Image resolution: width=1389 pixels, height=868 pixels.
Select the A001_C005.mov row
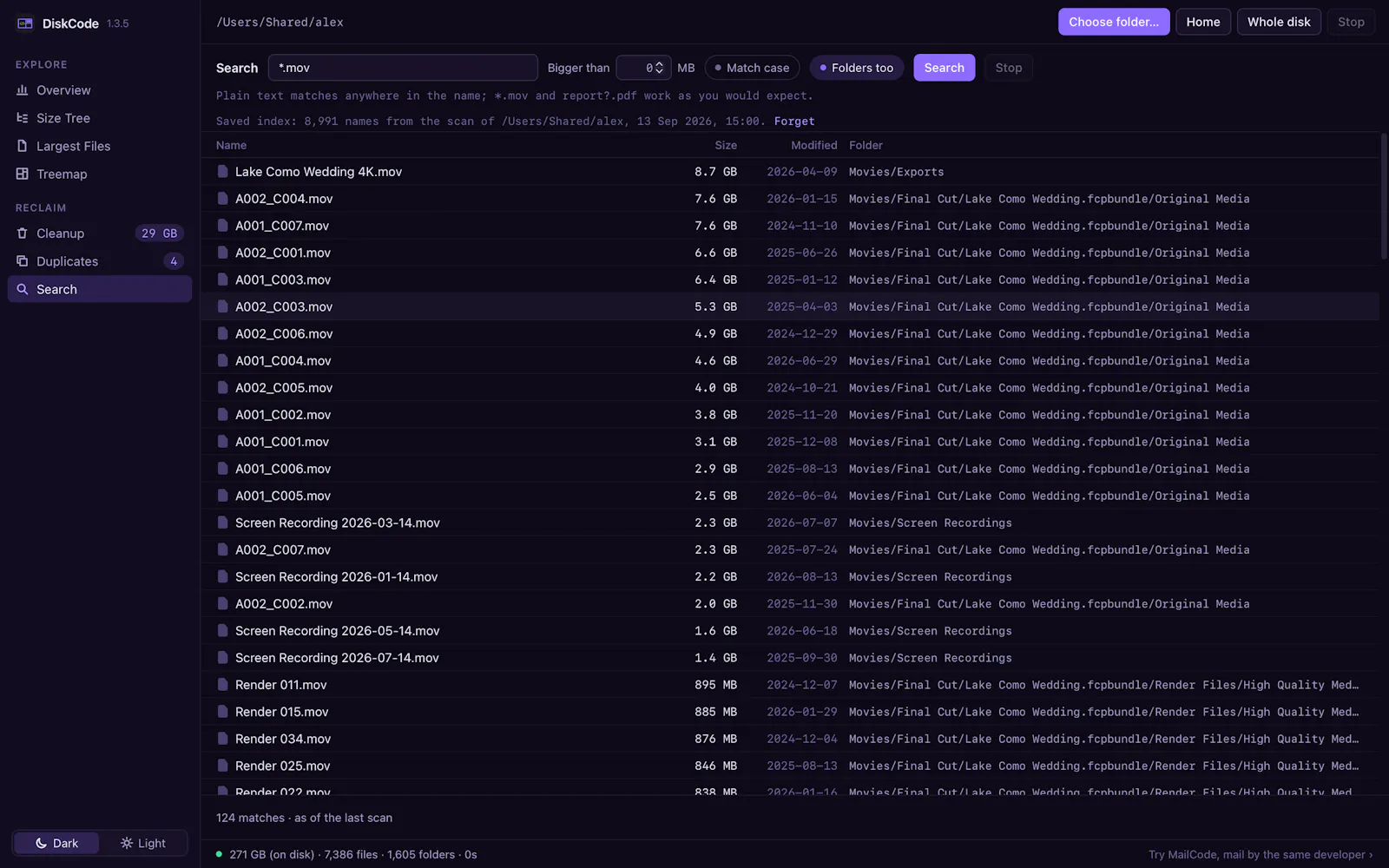[790, 496]
